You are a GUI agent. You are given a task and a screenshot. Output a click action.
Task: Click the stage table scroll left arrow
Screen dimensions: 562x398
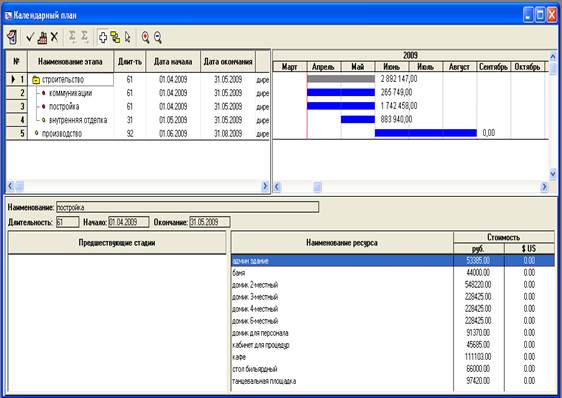pos(10,186)
